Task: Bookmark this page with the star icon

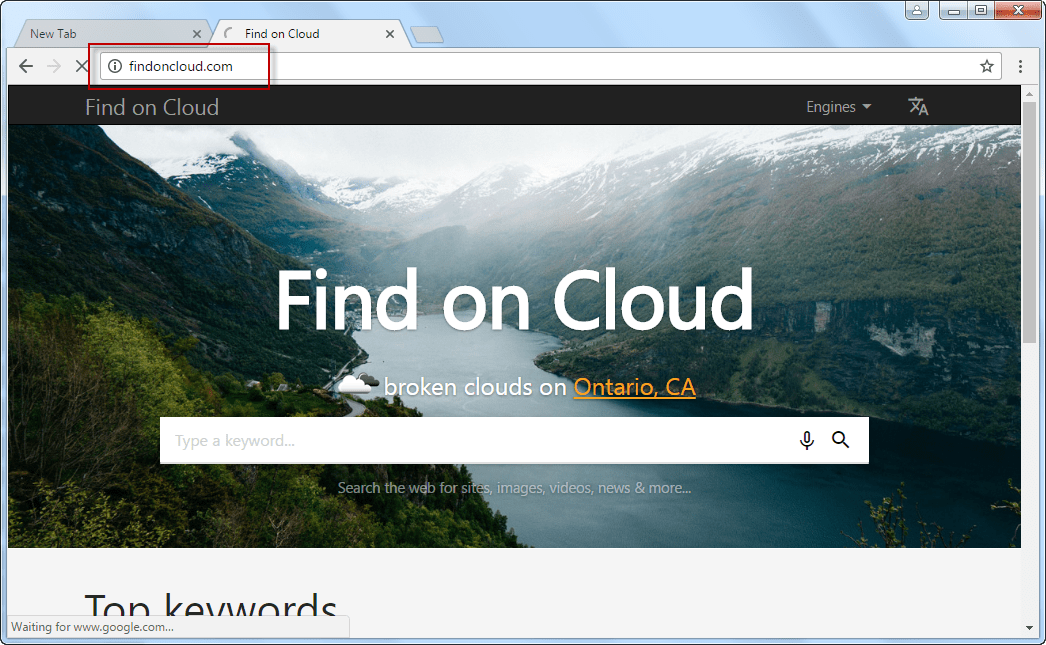Action: click(x=987, y=66)
